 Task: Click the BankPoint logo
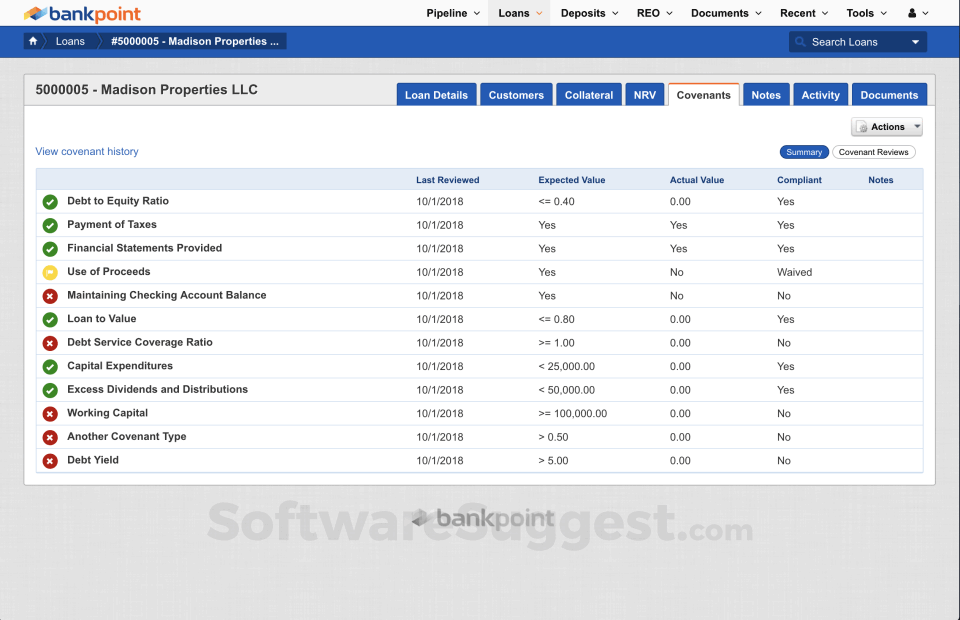pos(82,14)
